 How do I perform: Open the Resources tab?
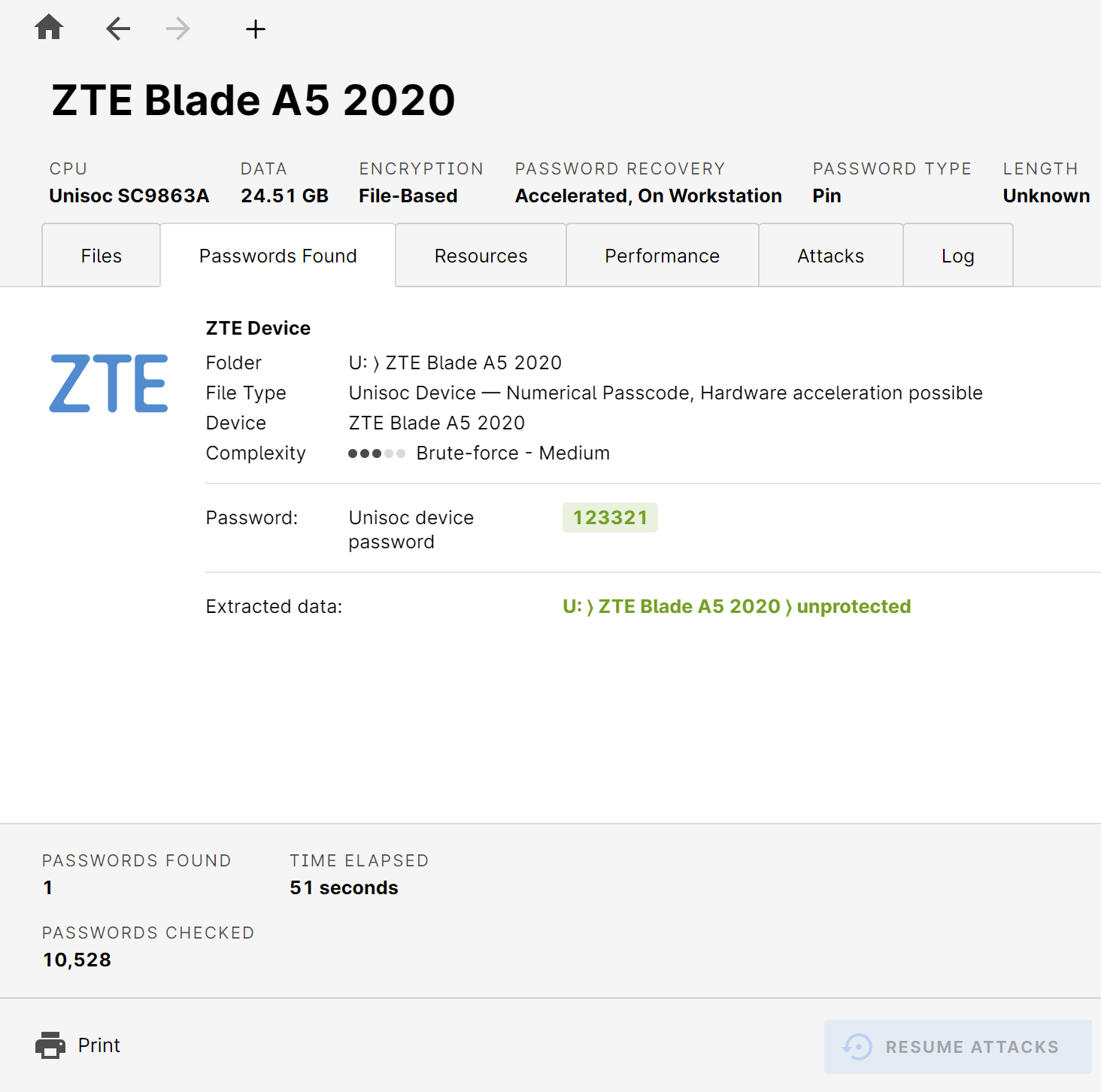click(x=481, y=256)
